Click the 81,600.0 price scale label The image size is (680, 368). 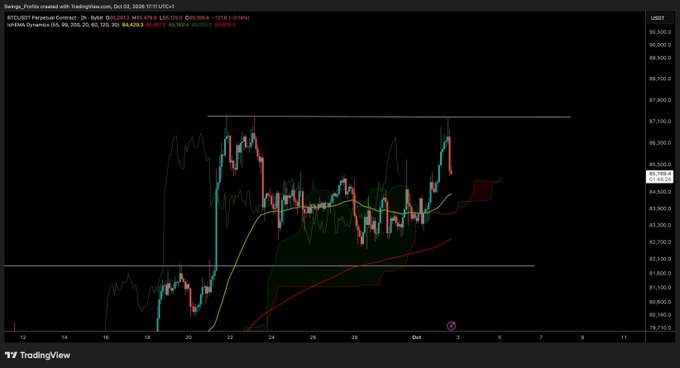click(x=660, y=273)
